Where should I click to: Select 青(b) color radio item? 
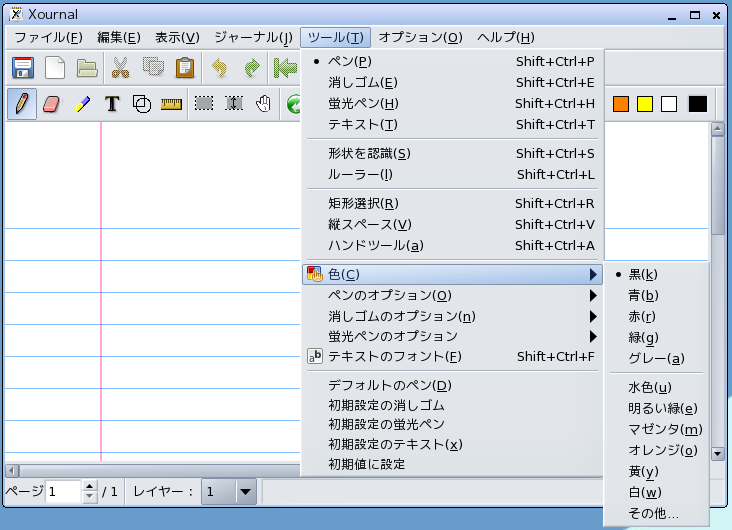[x=656, y=296]
